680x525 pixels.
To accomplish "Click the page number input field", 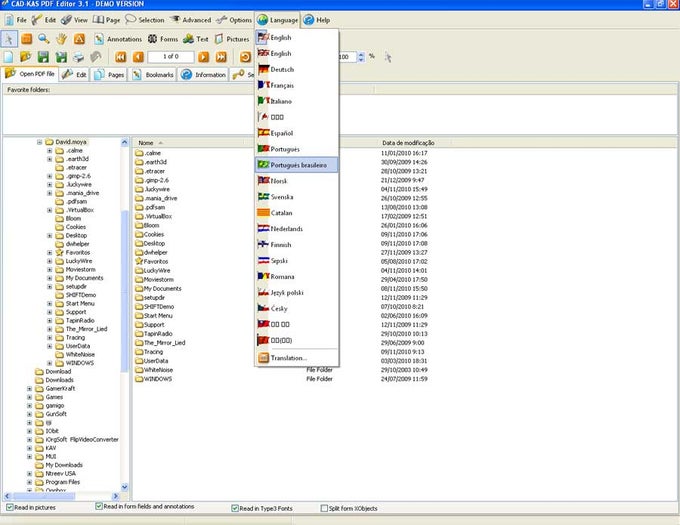I will pos(171,56).
